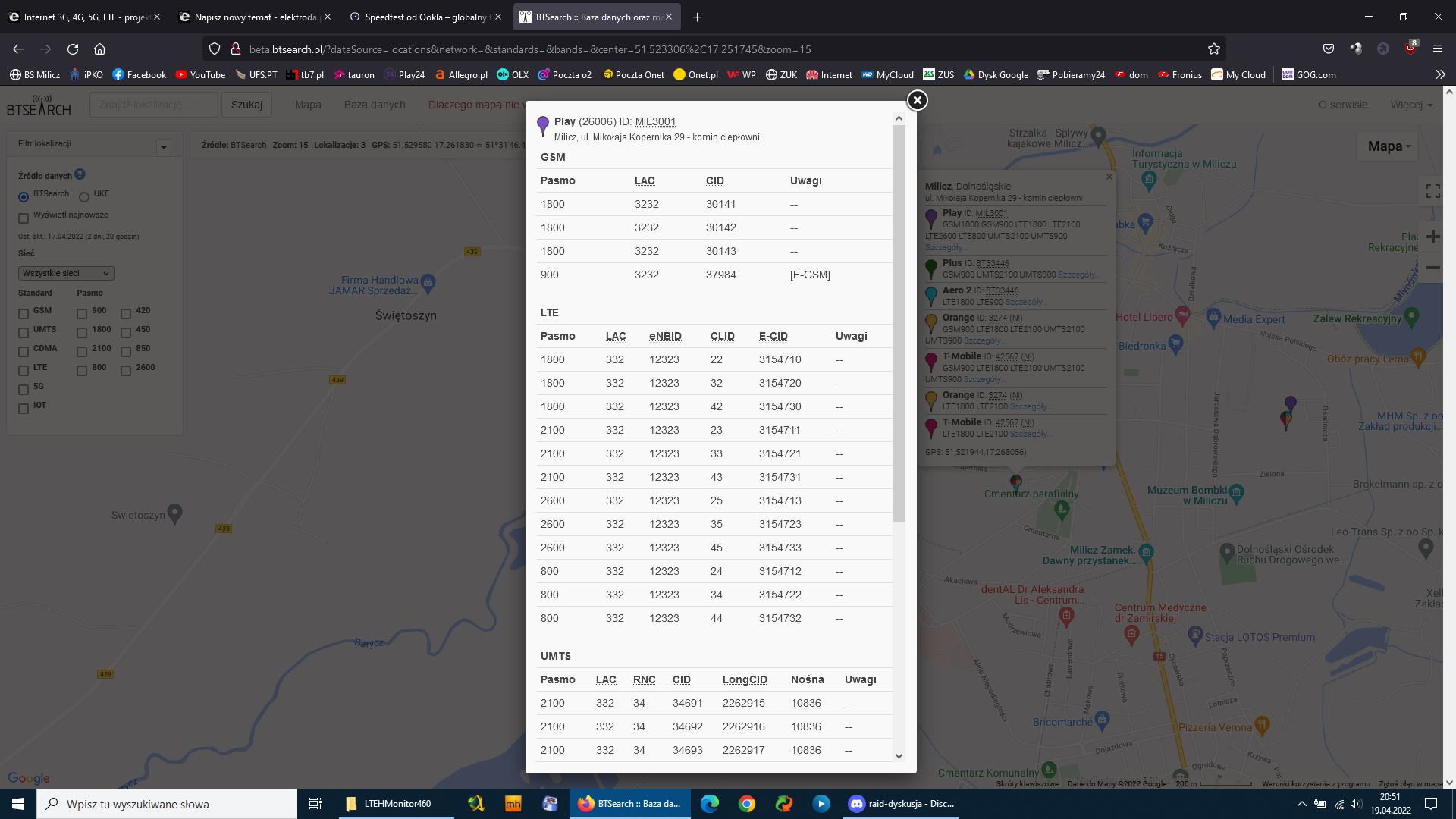Toggle the 2600 band checkbox
The width and height of the screenshot is (1456, 819).
pos(126,371)
